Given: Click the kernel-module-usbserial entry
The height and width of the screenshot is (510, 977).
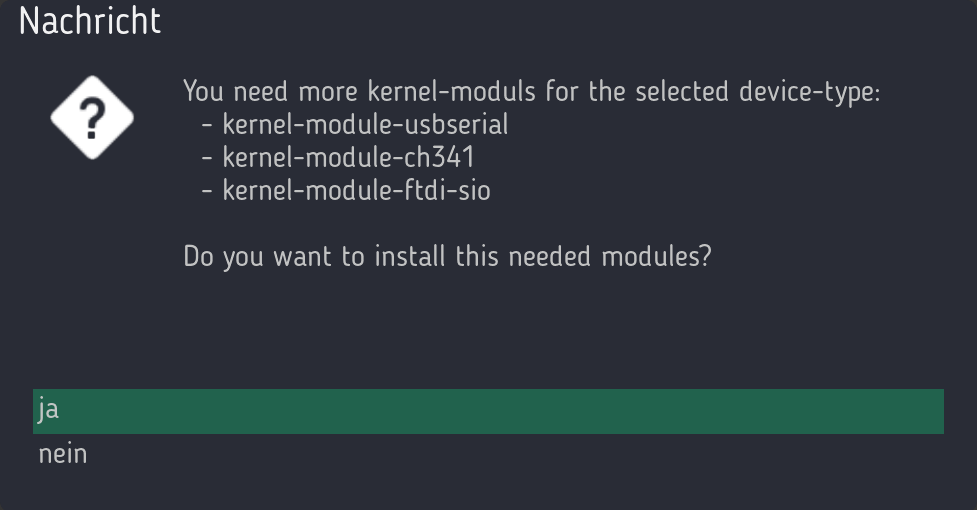Looking at the screenshot, I should point(365,125).
